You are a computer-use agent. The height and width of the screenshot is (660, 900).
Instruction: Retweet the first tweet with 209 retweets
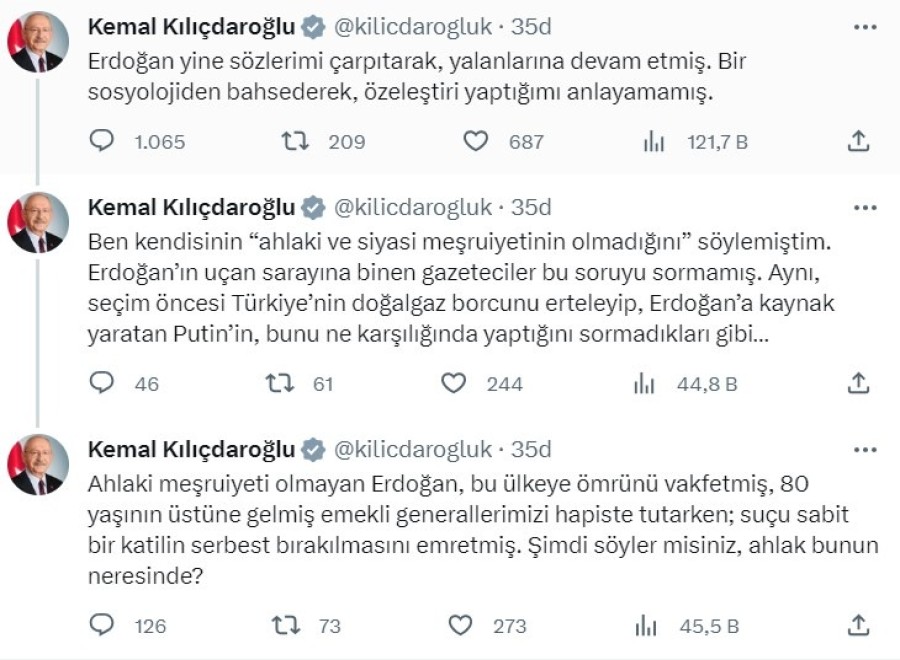point(295,142)
